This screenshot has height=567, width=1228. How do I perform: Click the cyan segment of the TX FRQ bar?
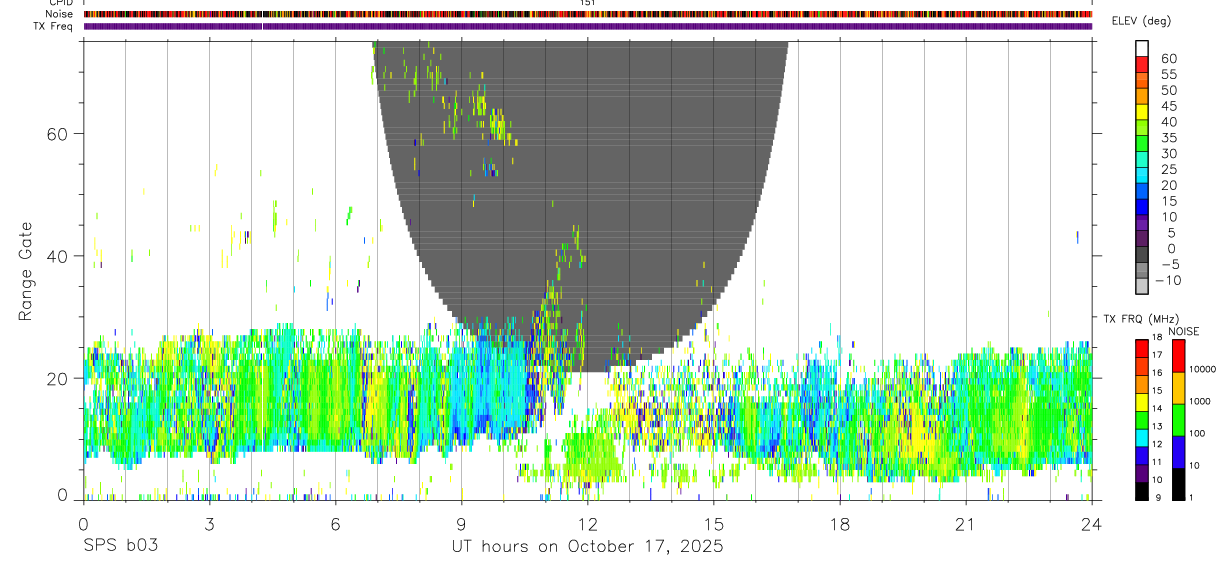click(1141, 438)
